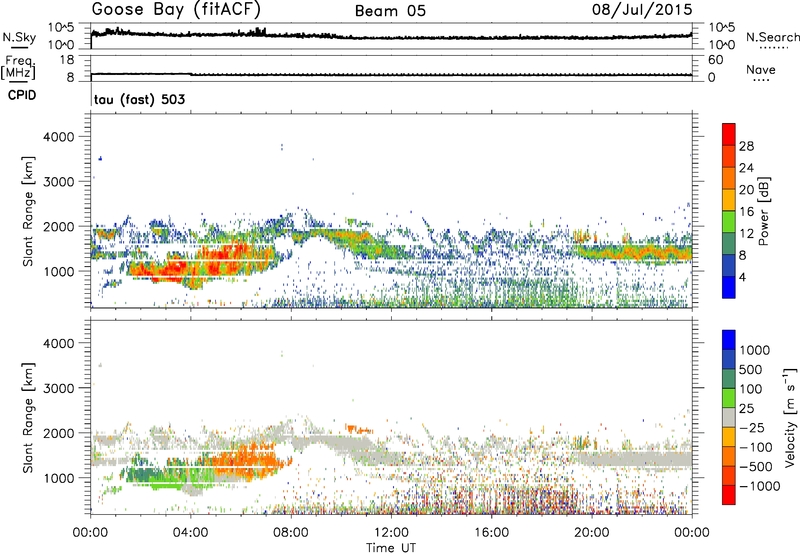Click the 3000 tick of power panel
Viewport: 800px width, 554px height.
pyautogui.click(x=59, y=182)
